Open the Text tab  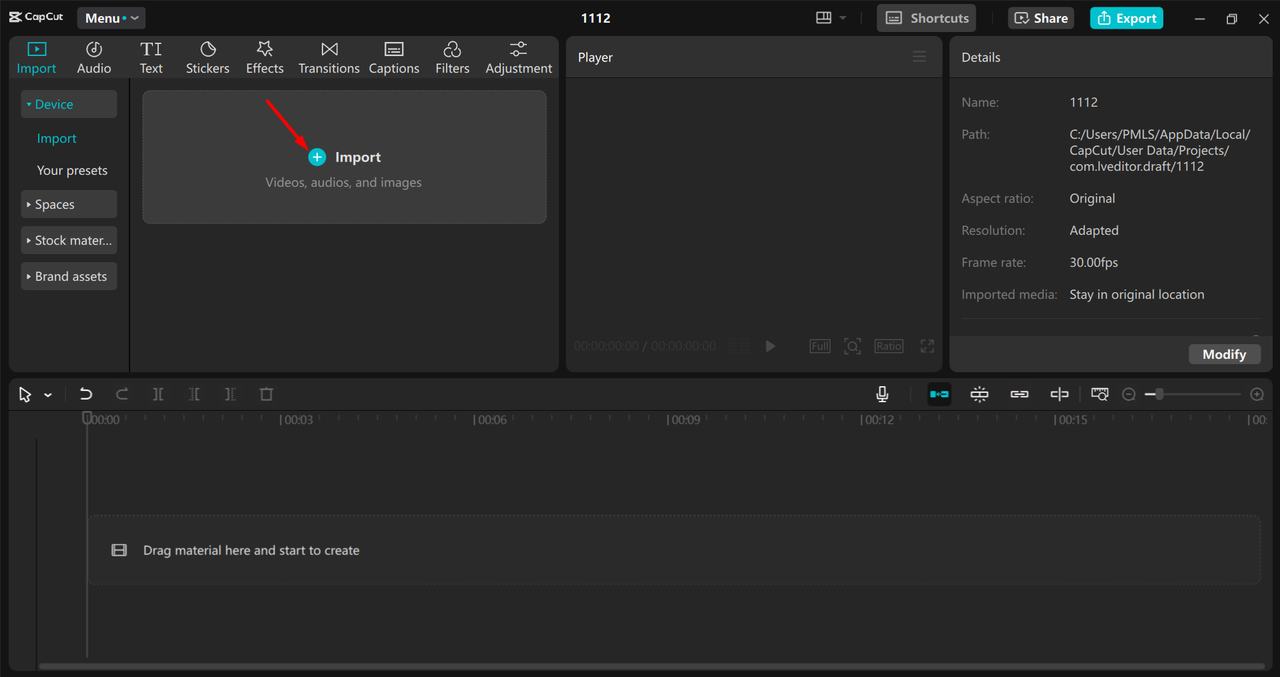[x=151, y=58]
